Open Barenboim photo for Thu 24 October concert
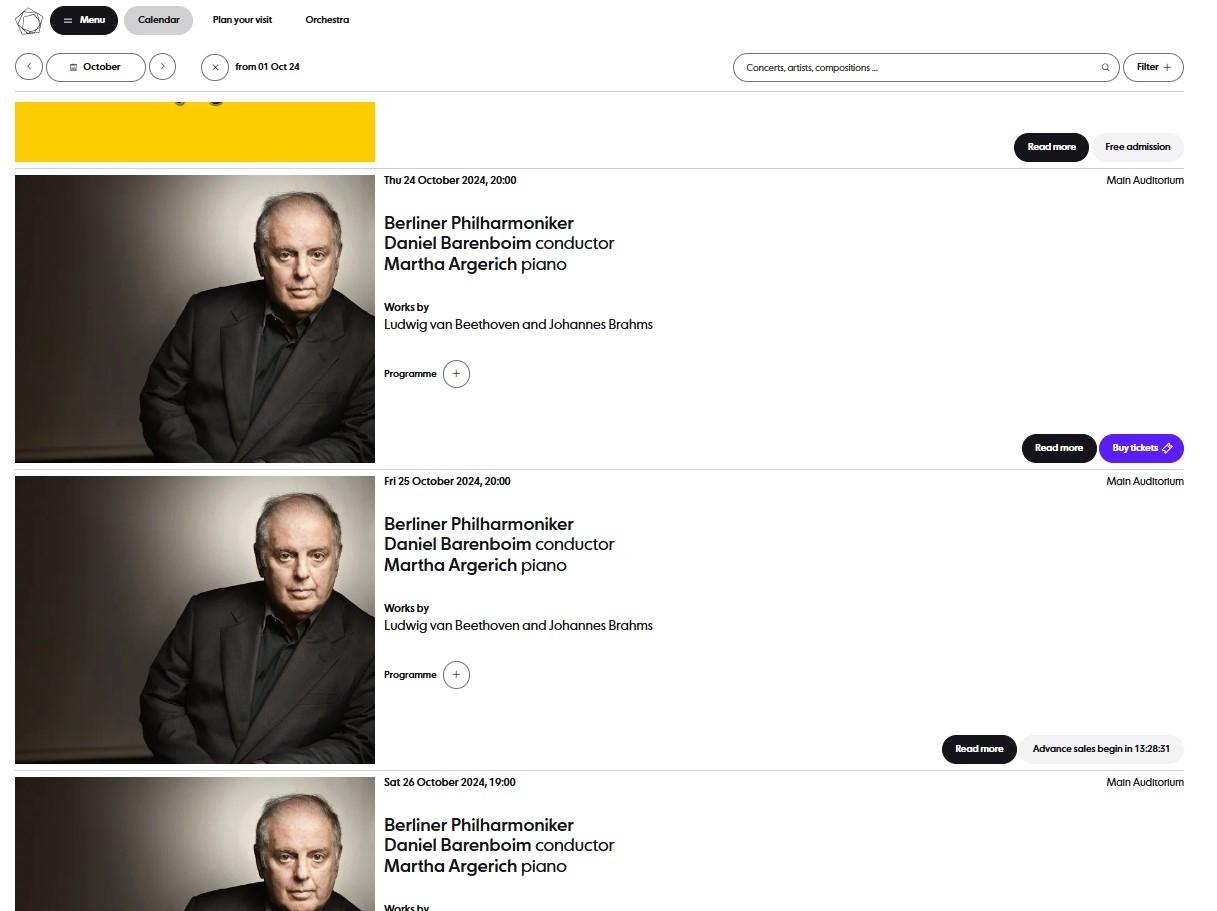1217x911 pixels. pos(195,319)
